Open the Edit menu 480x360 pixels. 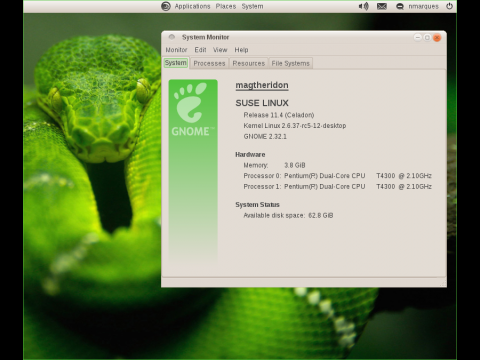pos(200,50)
